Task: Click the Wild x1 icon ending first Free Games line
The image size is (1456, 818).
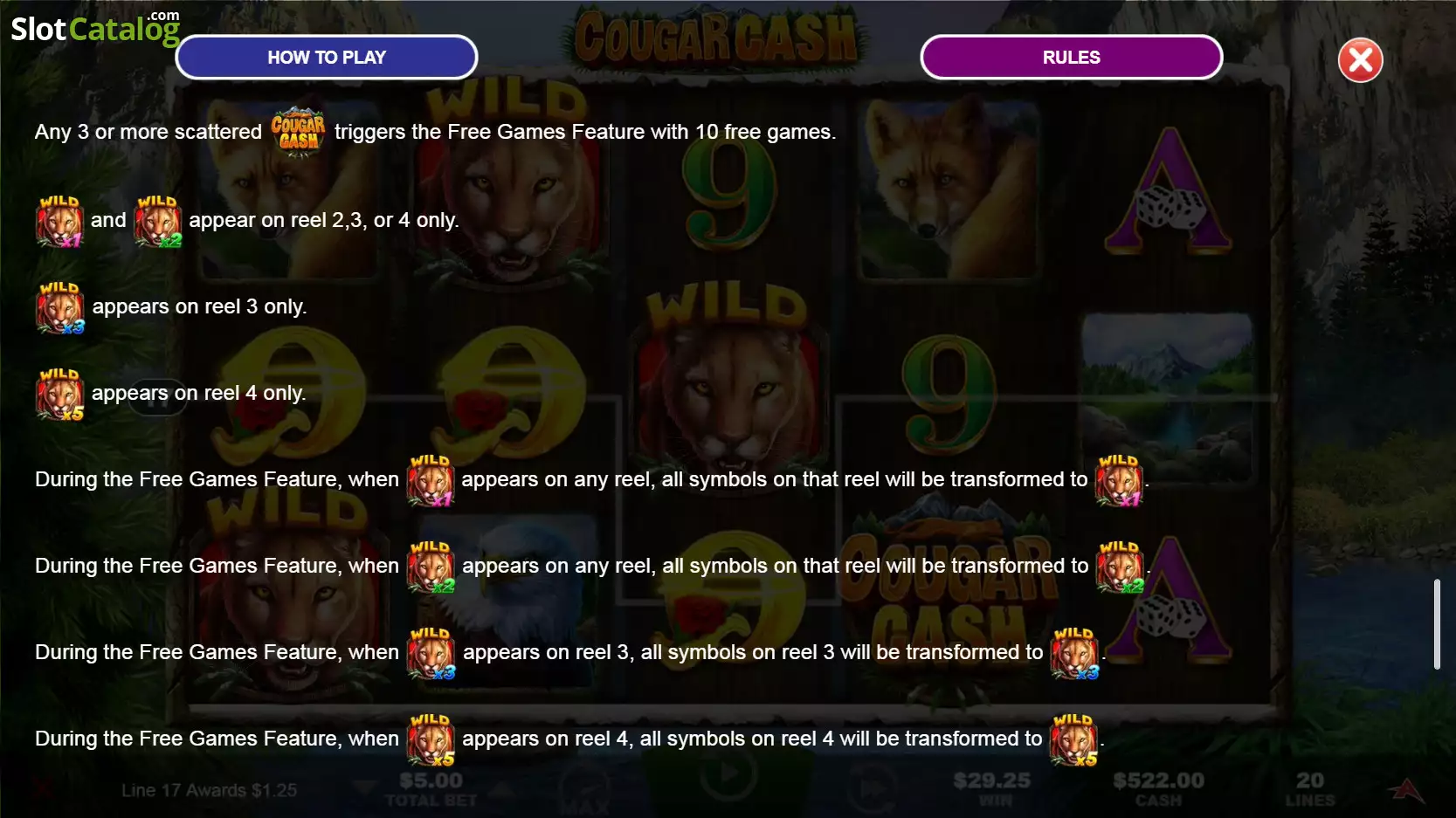Action: 1120,481
